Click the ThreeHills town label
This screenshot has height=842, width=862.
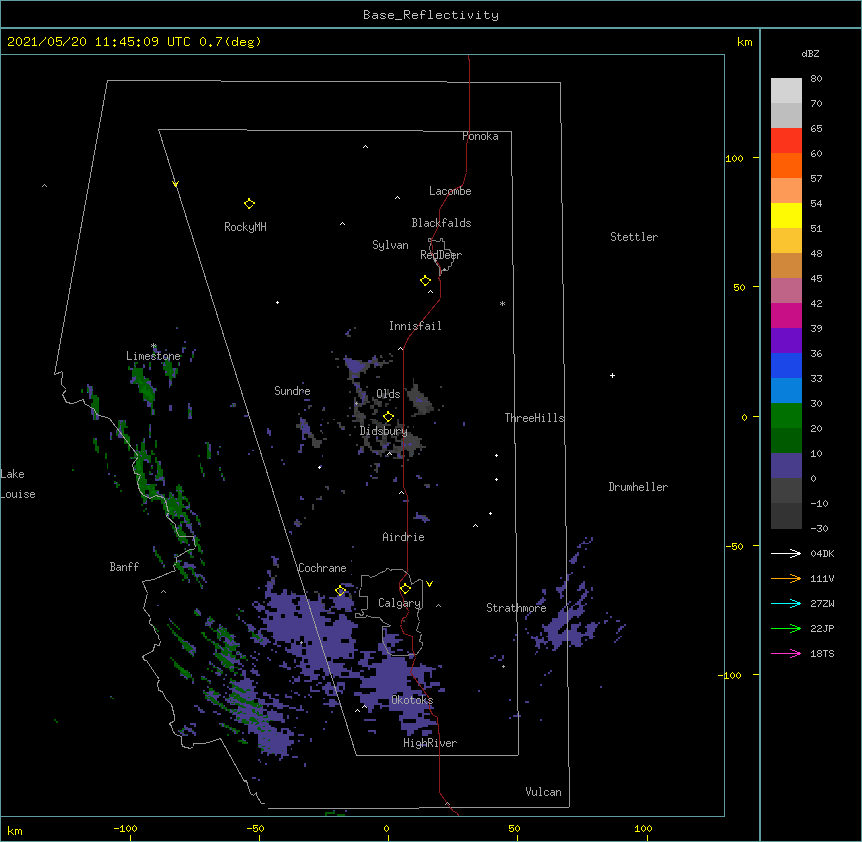click(x=534, y=418)
